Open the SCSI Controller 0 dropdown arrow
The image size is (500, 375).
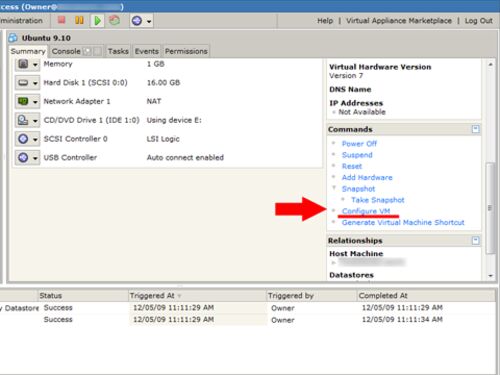[x=35, y=139]
